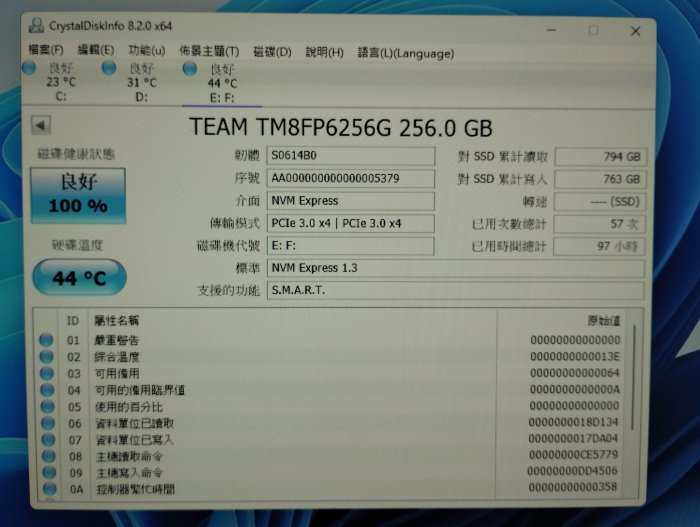Open the 佈景主題(T) menu
The width and height of the screenshot is (700, 527).
pos(209,51)
